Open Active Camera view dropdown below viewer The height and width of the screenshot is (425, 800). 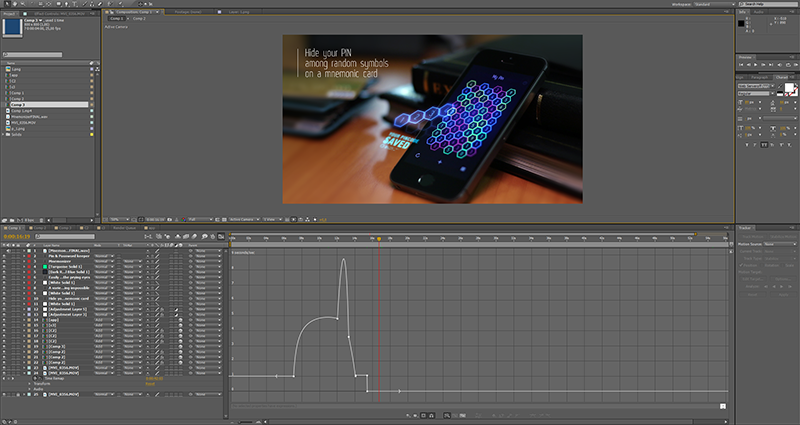(244, 219)
